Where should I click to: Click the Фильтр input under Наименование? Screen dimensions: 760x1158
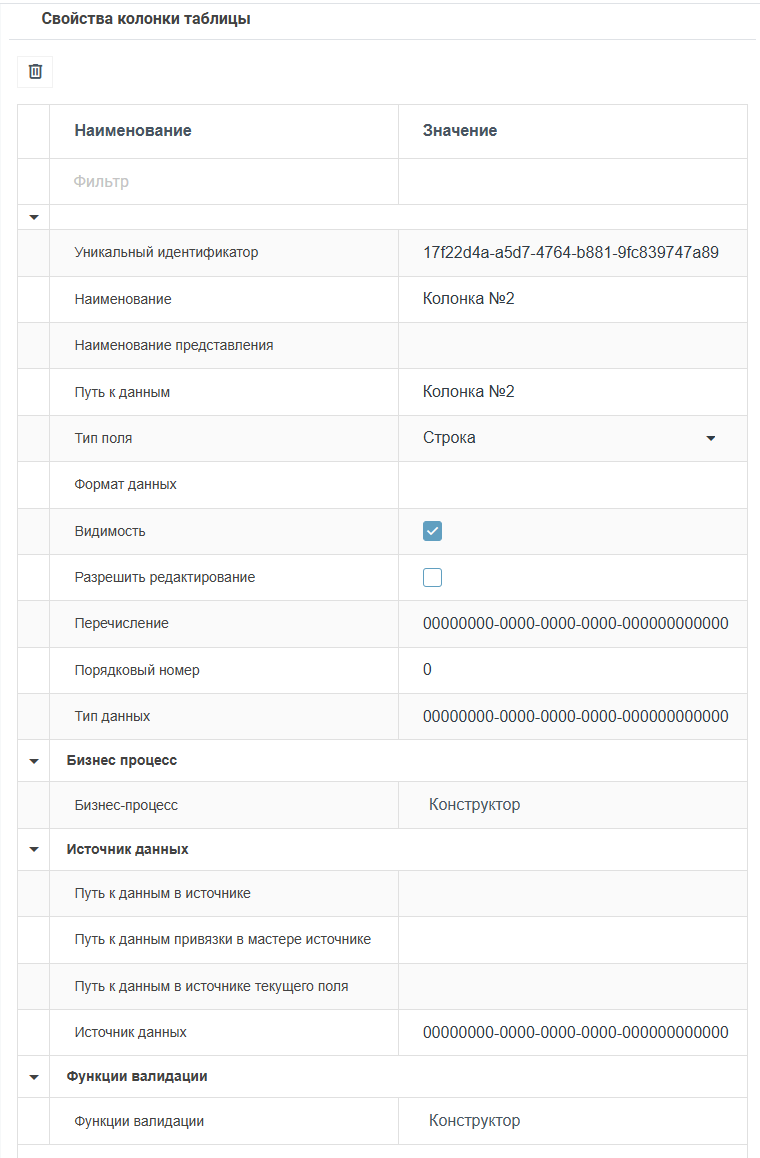click(x=223, y=182)
